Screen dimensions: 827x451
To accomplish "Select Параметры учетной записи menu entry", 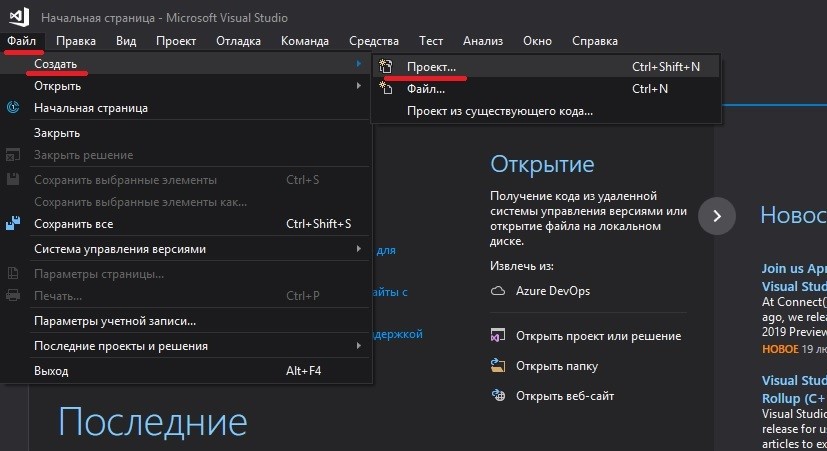I will 115,322.
